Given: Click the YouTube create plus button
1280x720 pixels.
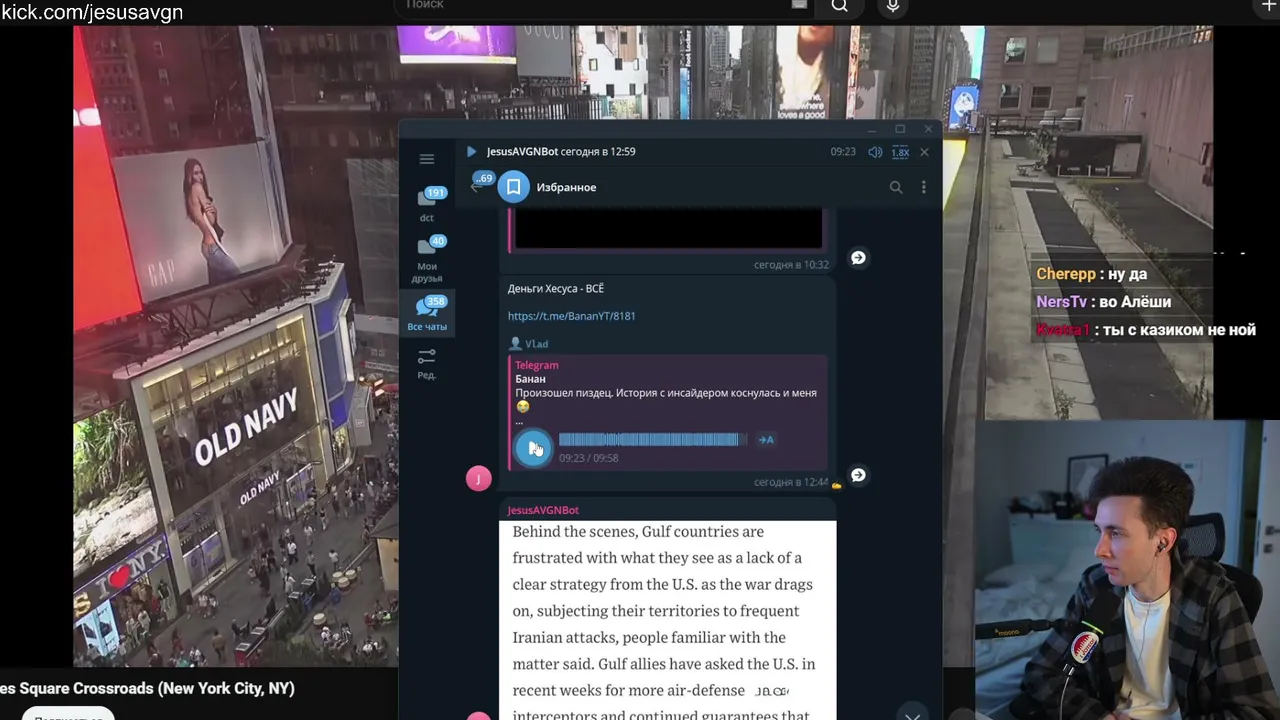Looking at the screenshot, I should pyautogui.click(x=1270, y=6).
